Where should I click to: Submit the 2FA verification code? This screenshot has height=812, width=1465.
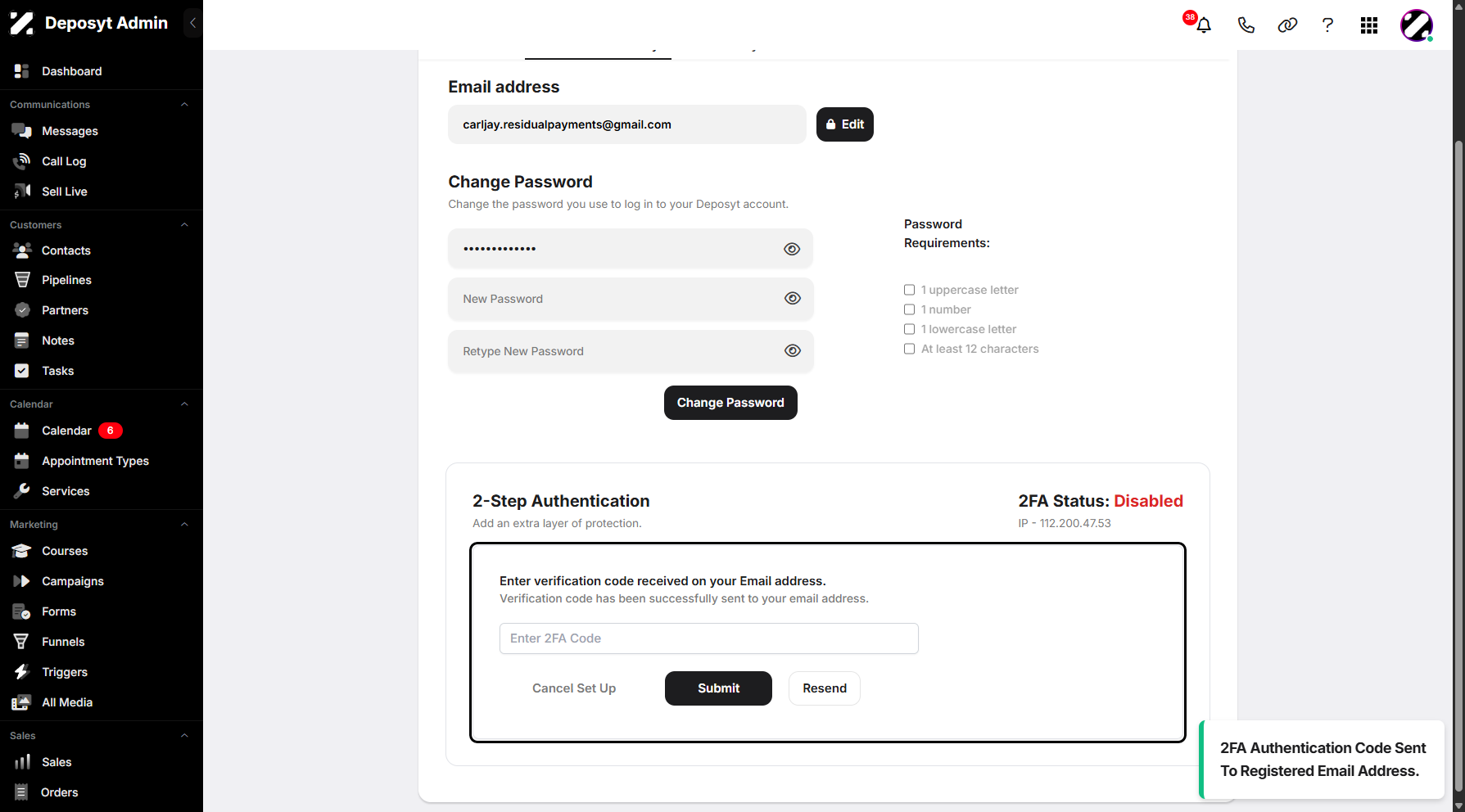tap(718, 688)
